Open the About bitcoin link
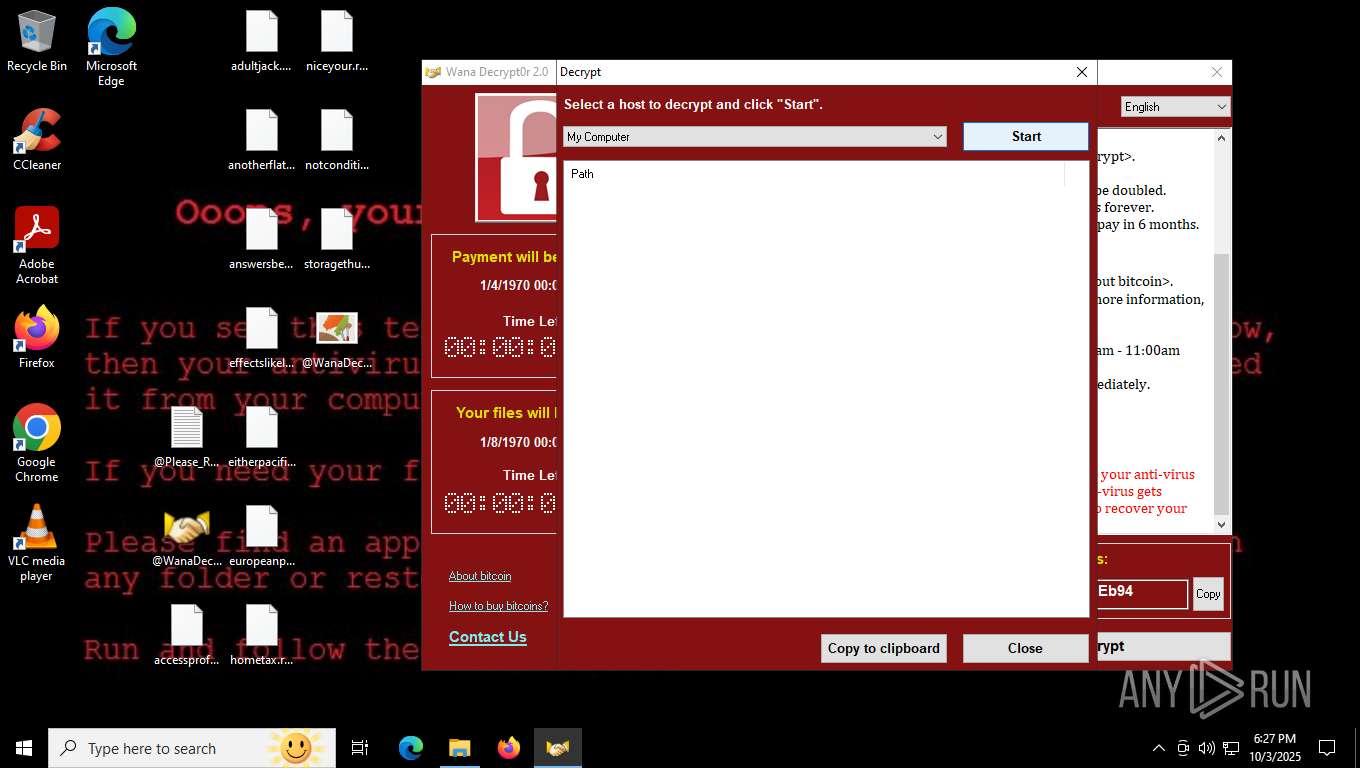The image size is (1360, 768). (x=480, y=576)
